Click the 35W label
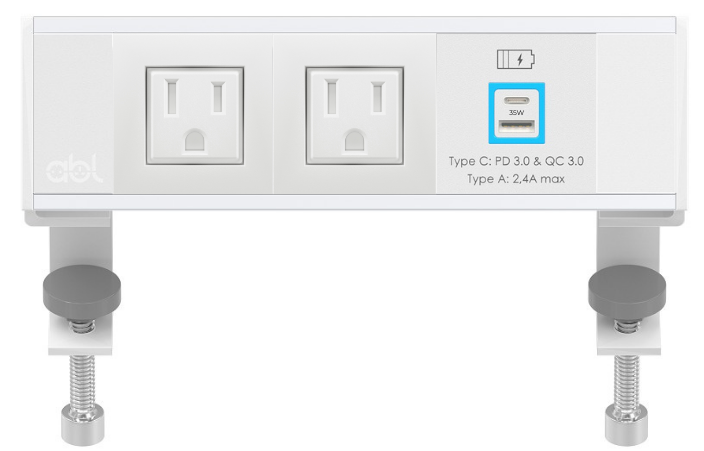Image resolution: width=704 pixels, height=451 pixels. pos(516,113)
